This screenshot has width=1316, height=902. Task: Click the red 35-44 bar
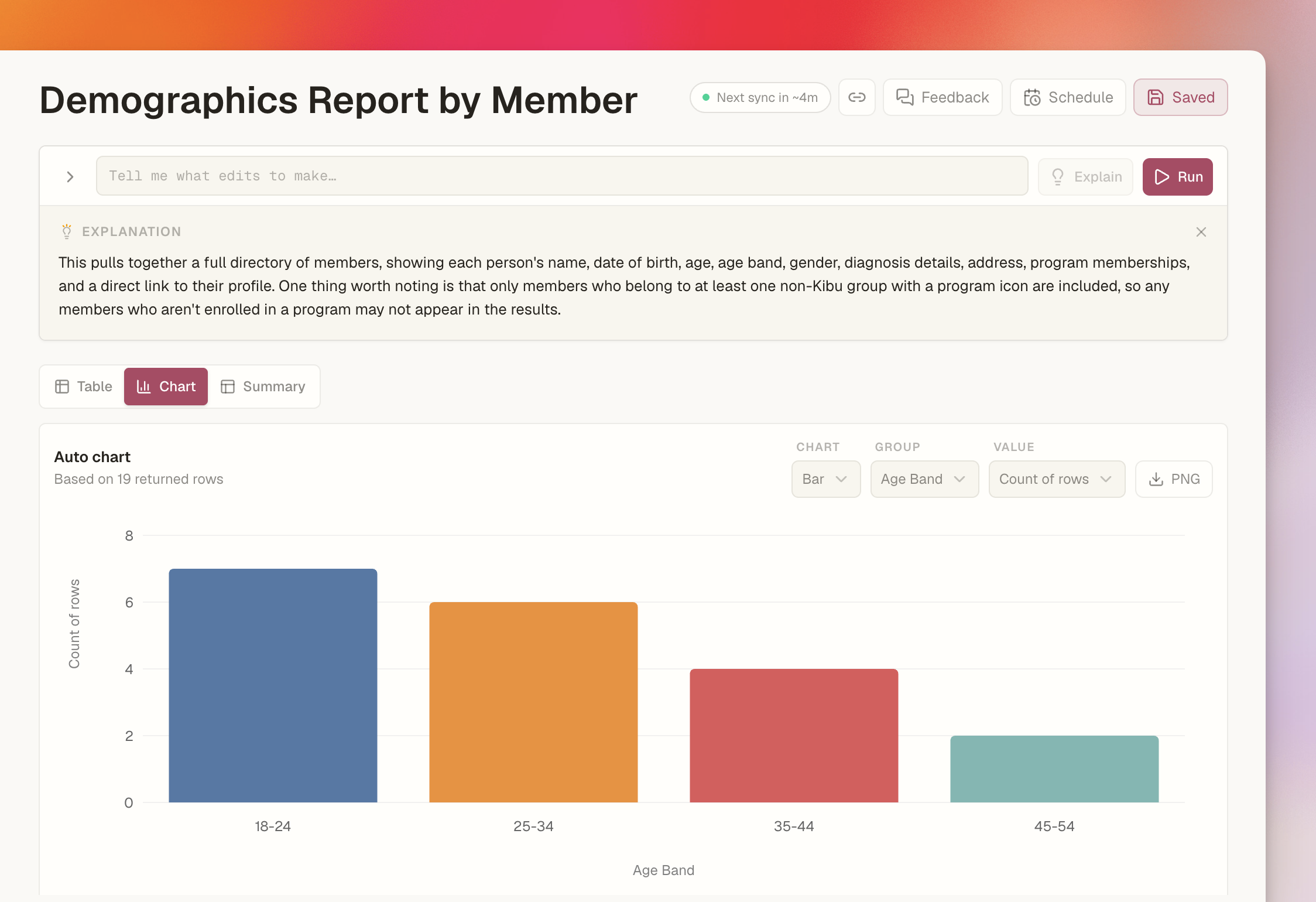coord(794,736)
